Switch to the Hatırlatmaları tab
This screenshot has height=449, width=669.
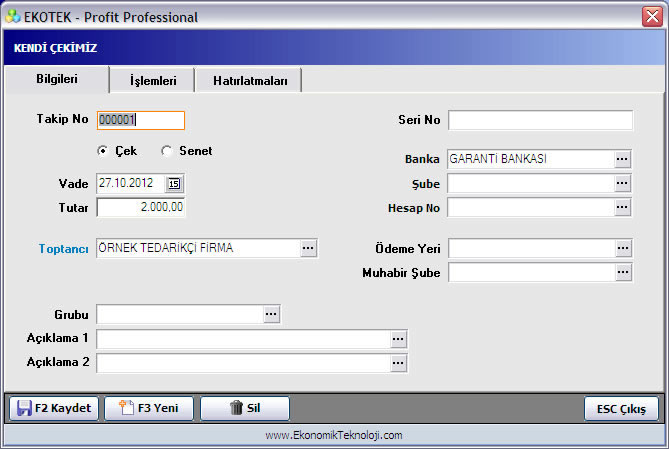pos(250,81)
